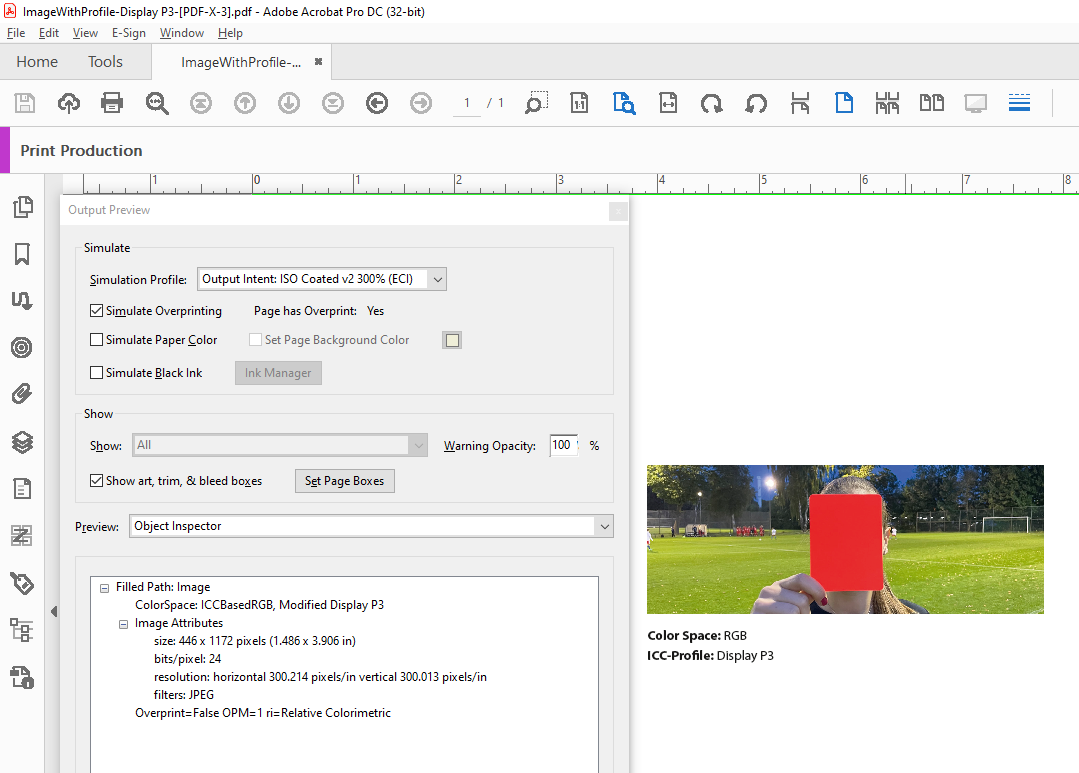This screenshot has height=773, width=1079.
Task: Open the Show dropdown in Output Preview
Action: coord(418,444)
